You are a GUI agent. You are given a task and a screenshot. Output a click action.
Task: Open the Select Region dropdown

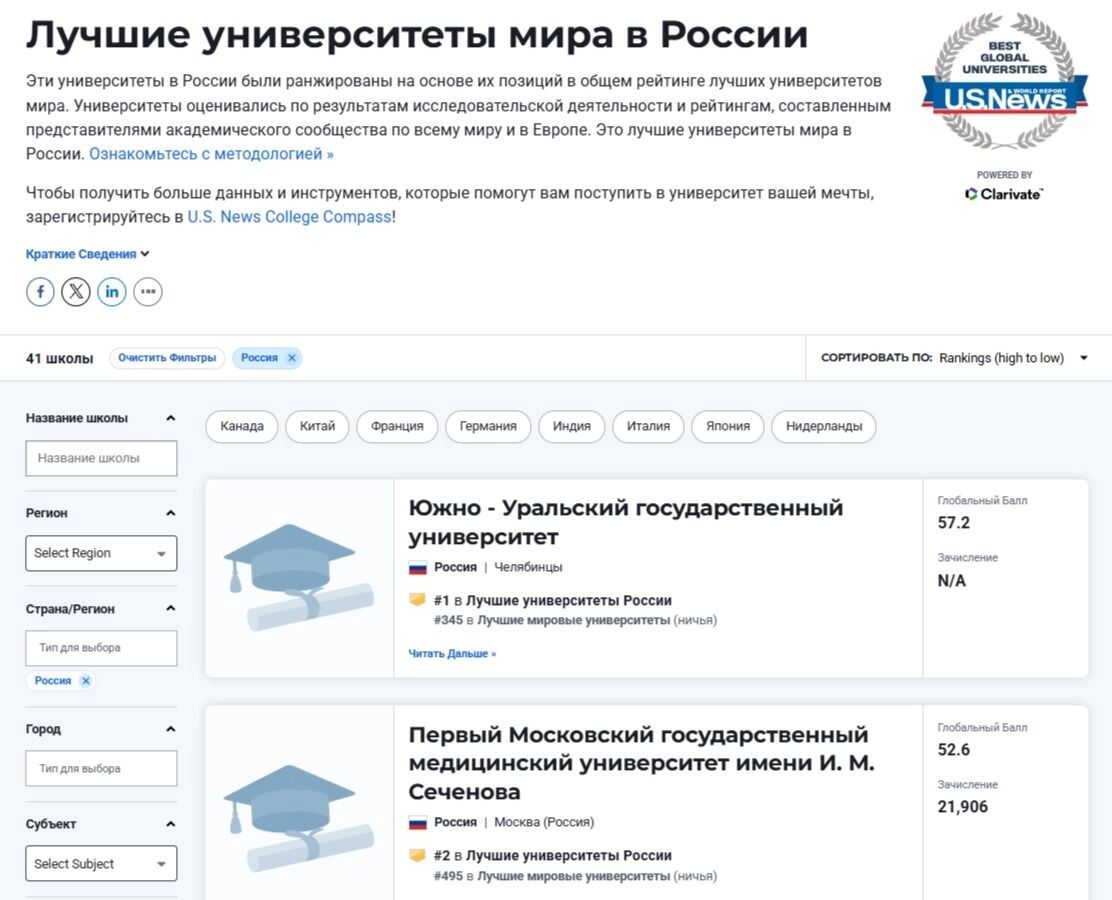[x=101, y=553]
